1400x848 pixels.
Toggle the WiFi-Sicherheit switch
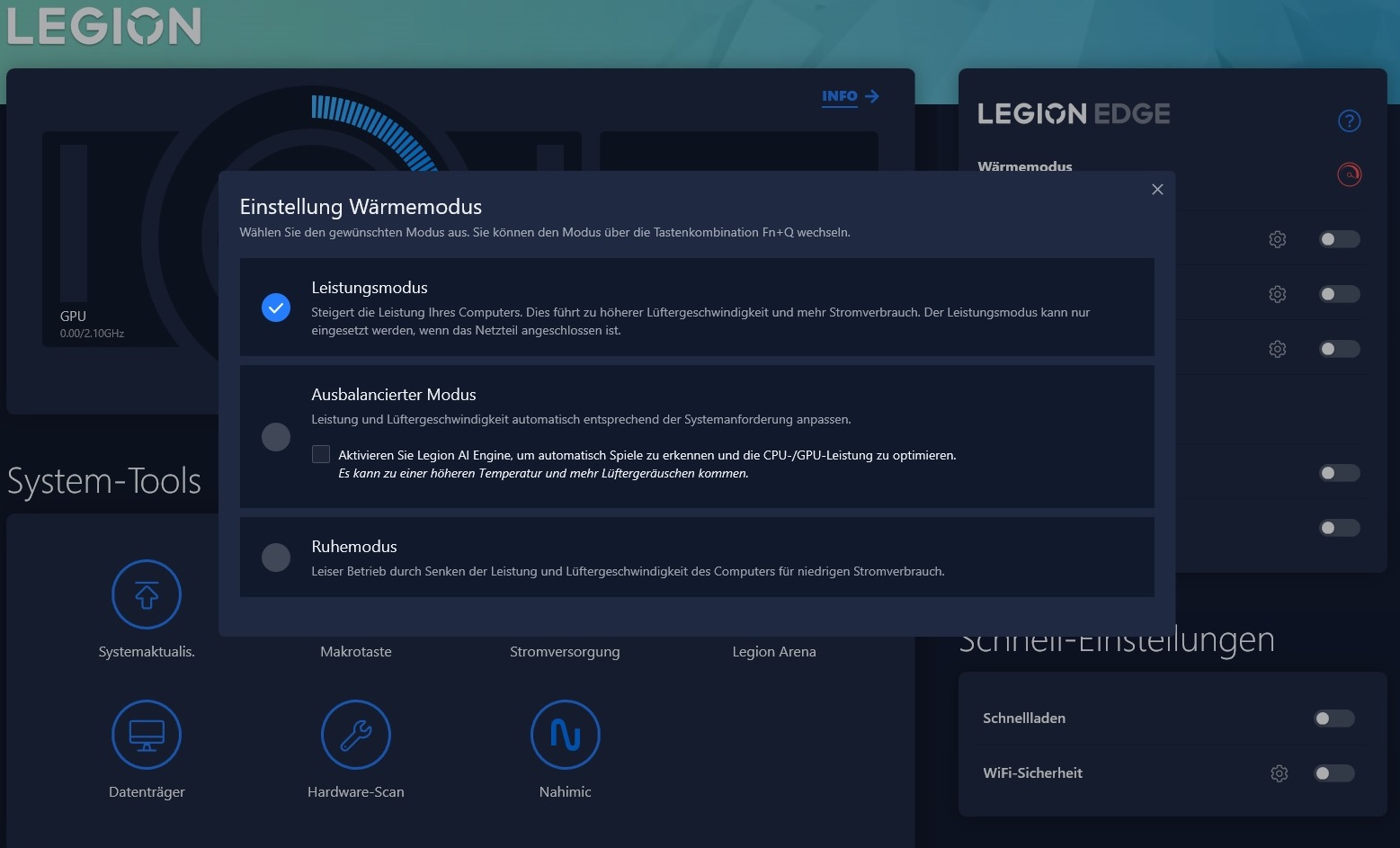pyautogui.click(x=1333, y=773)
